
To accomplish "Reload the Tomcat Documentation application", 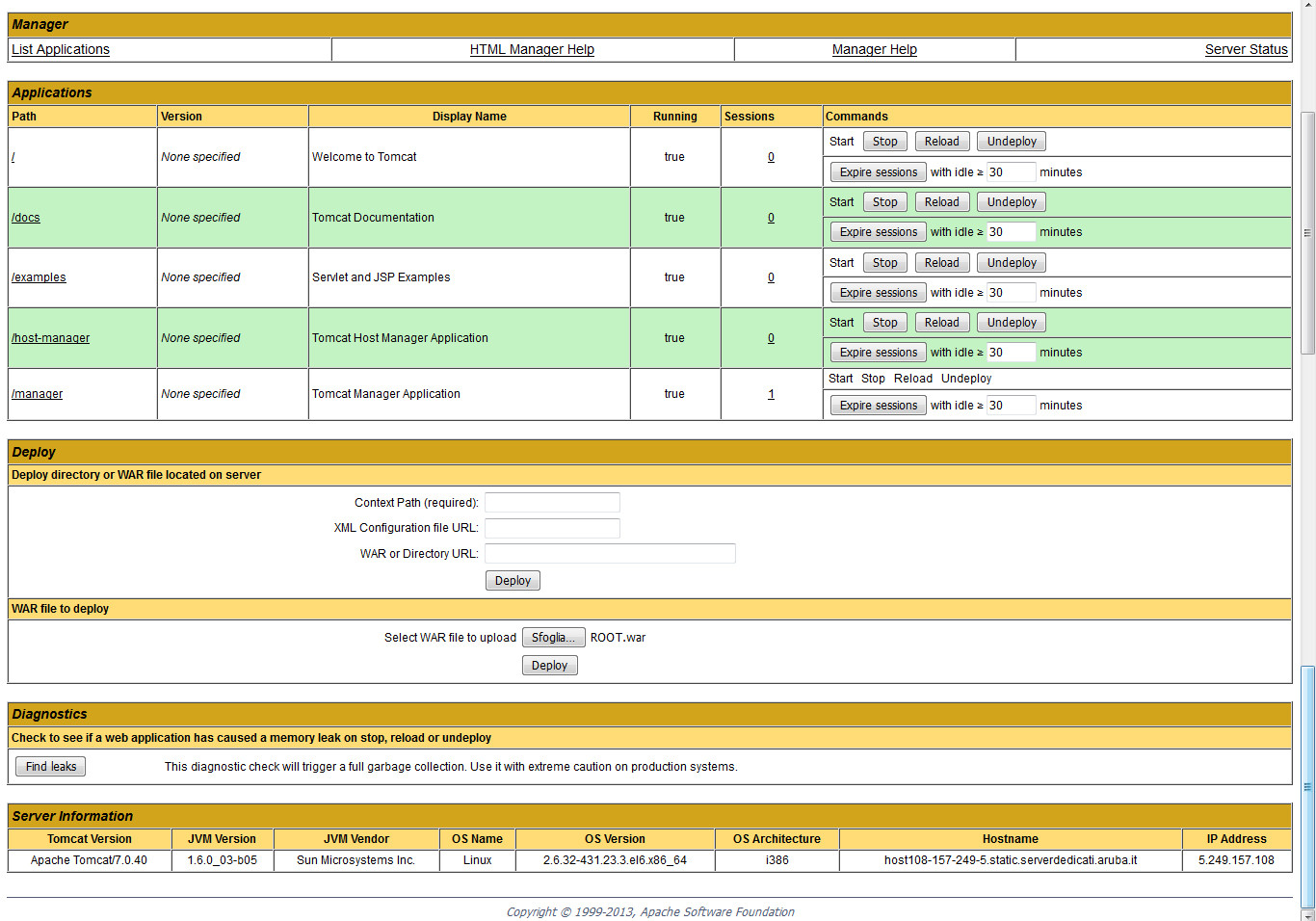I will coord(941,202).
